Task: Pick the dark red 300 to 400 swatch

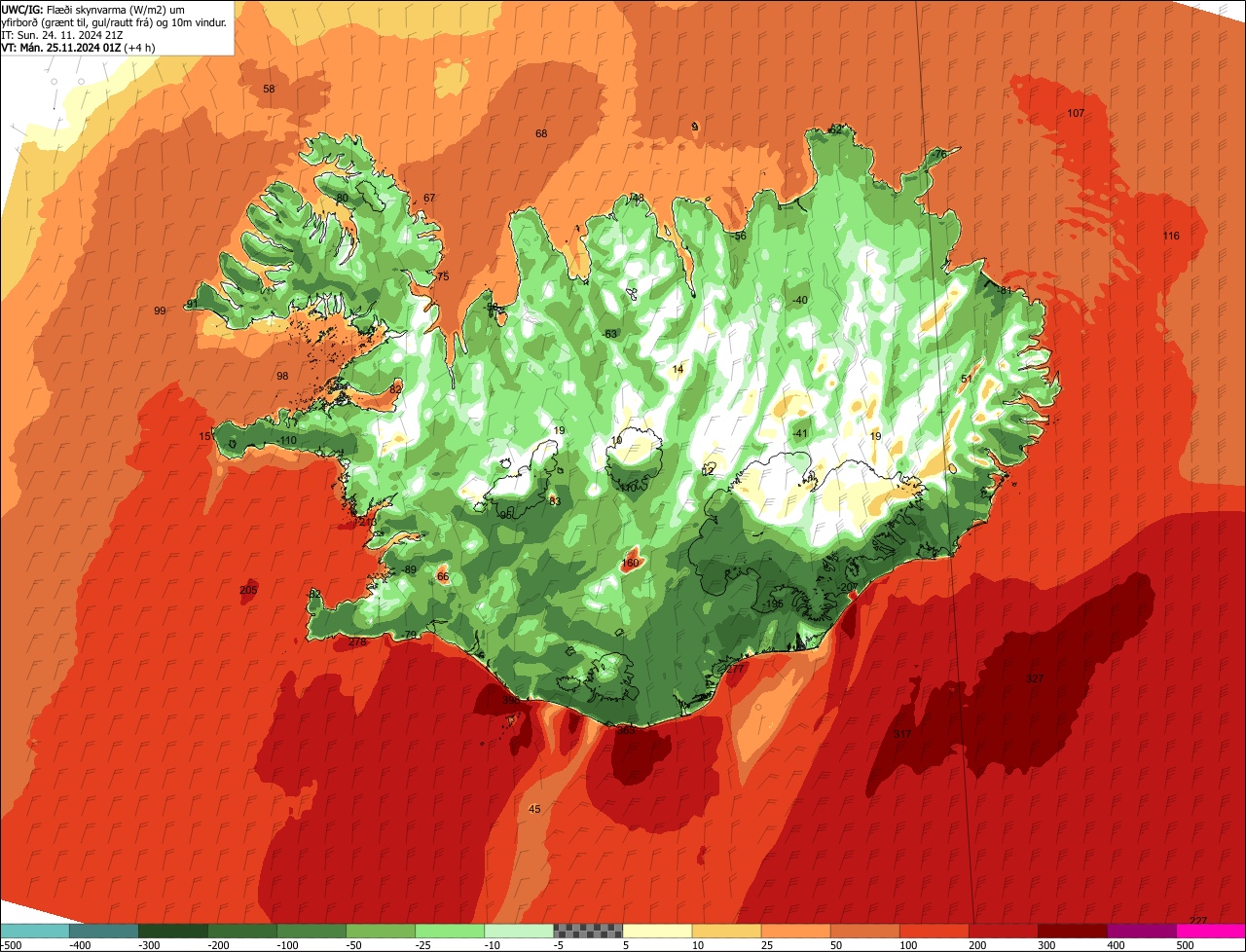Action: click(1071, 930)
